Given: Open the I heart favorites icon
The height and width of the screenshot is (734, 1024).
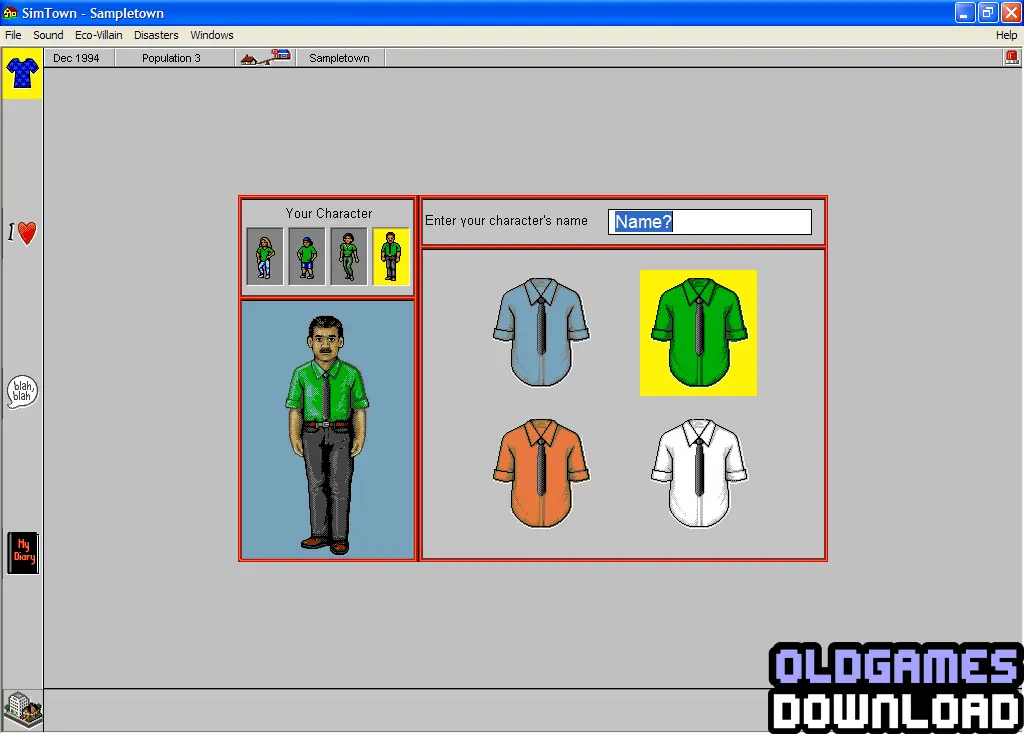Looking at the screenshot, I should click(22, 232).
